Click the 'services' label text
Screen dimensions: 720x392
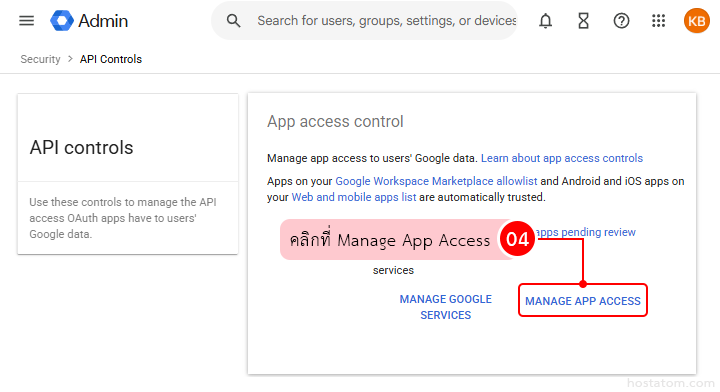(393, 270)
